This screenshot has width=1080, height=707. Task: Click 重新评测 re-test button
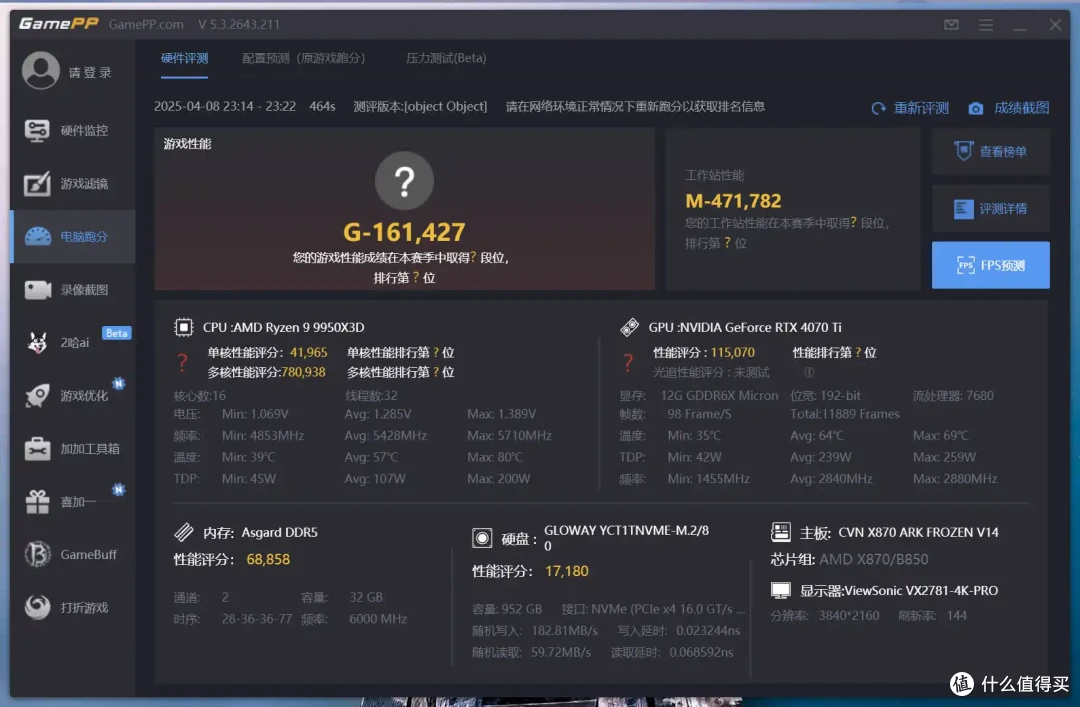(x=911, y=108)
